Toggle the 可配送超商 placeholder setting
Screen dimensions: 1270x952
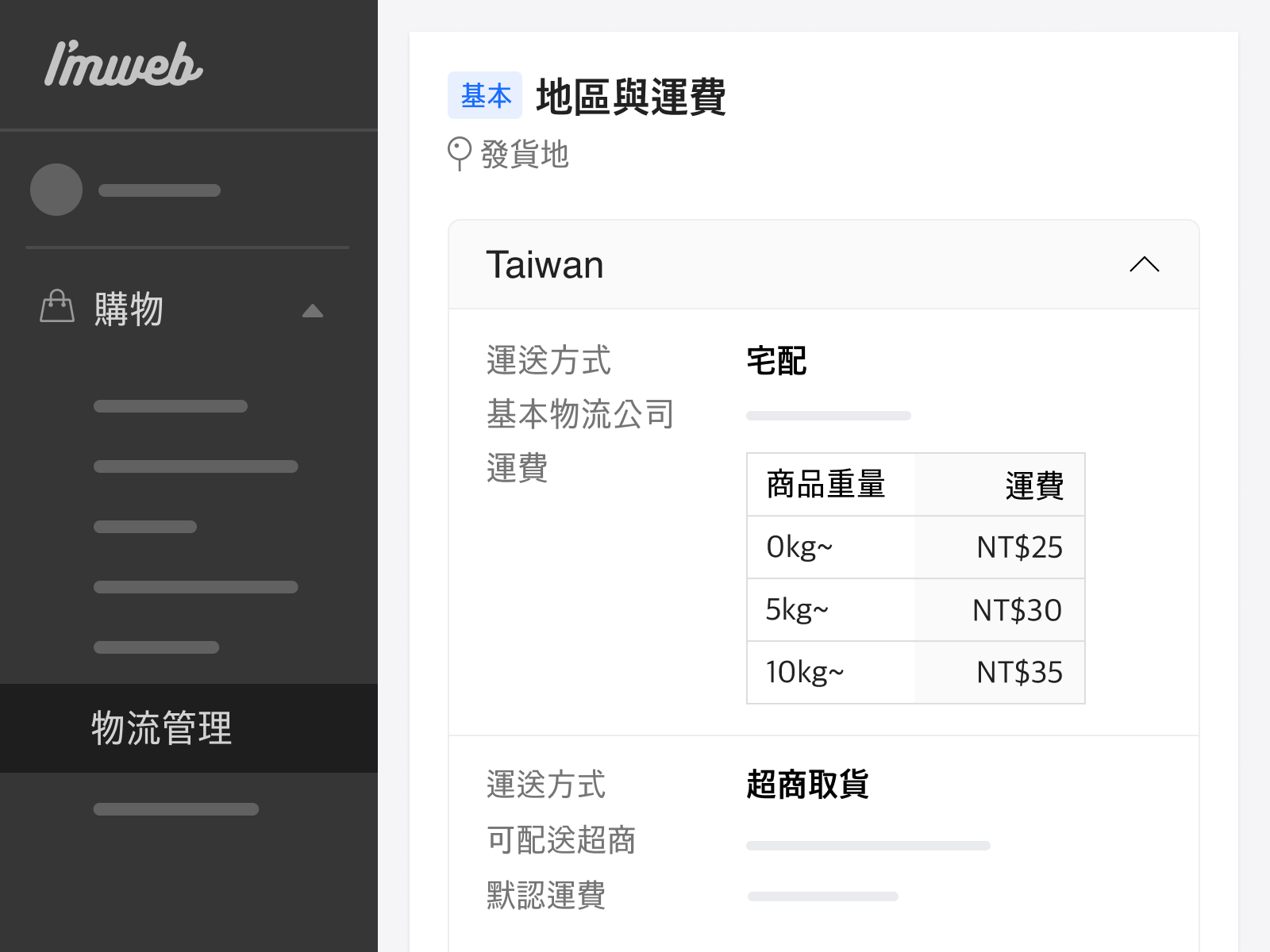(868, 845)
